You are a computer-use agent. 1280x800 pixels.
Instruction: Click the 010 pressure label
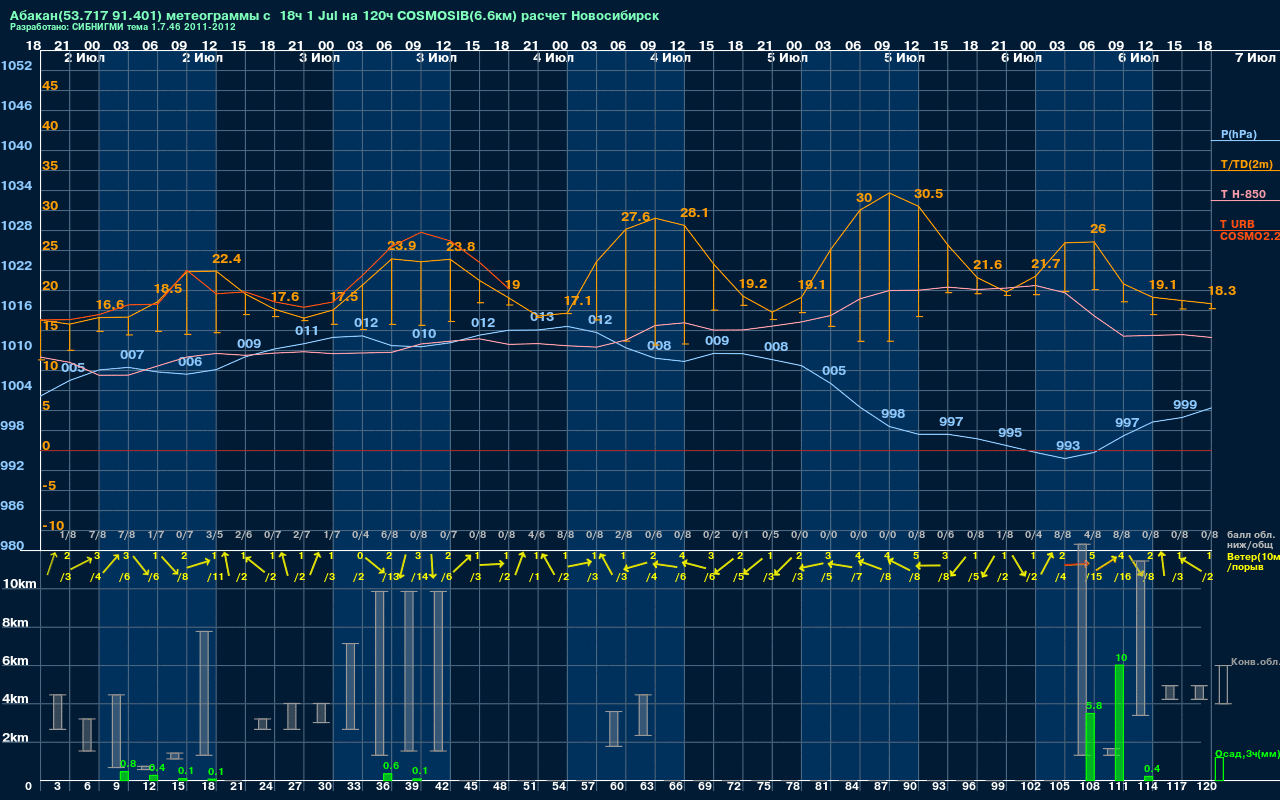click(424, 334)
